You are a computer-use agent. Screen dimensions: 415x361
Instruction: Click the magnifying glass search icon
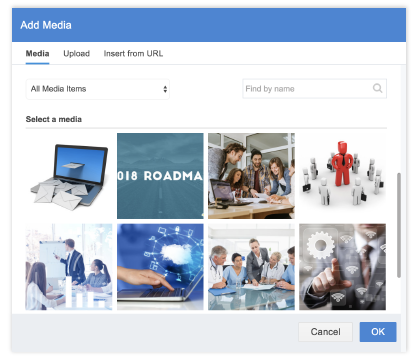(x=377, y=88)
